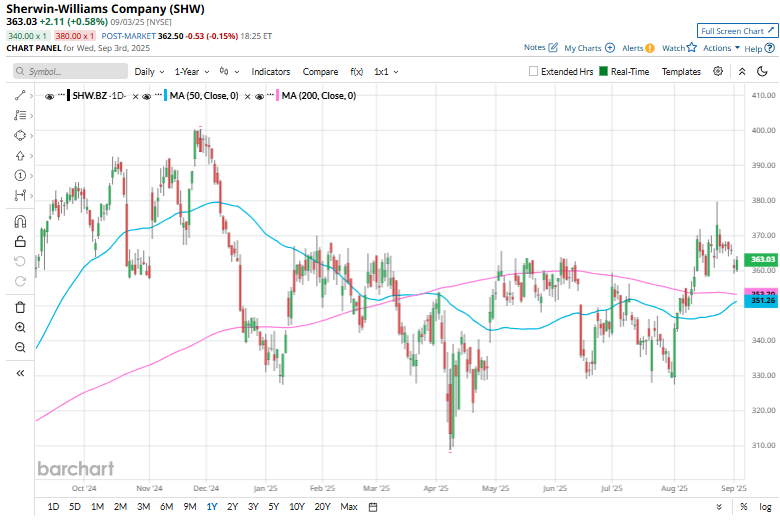Open the chart type candlestick dropdown
780x525 pixels.
coord(229,72)
